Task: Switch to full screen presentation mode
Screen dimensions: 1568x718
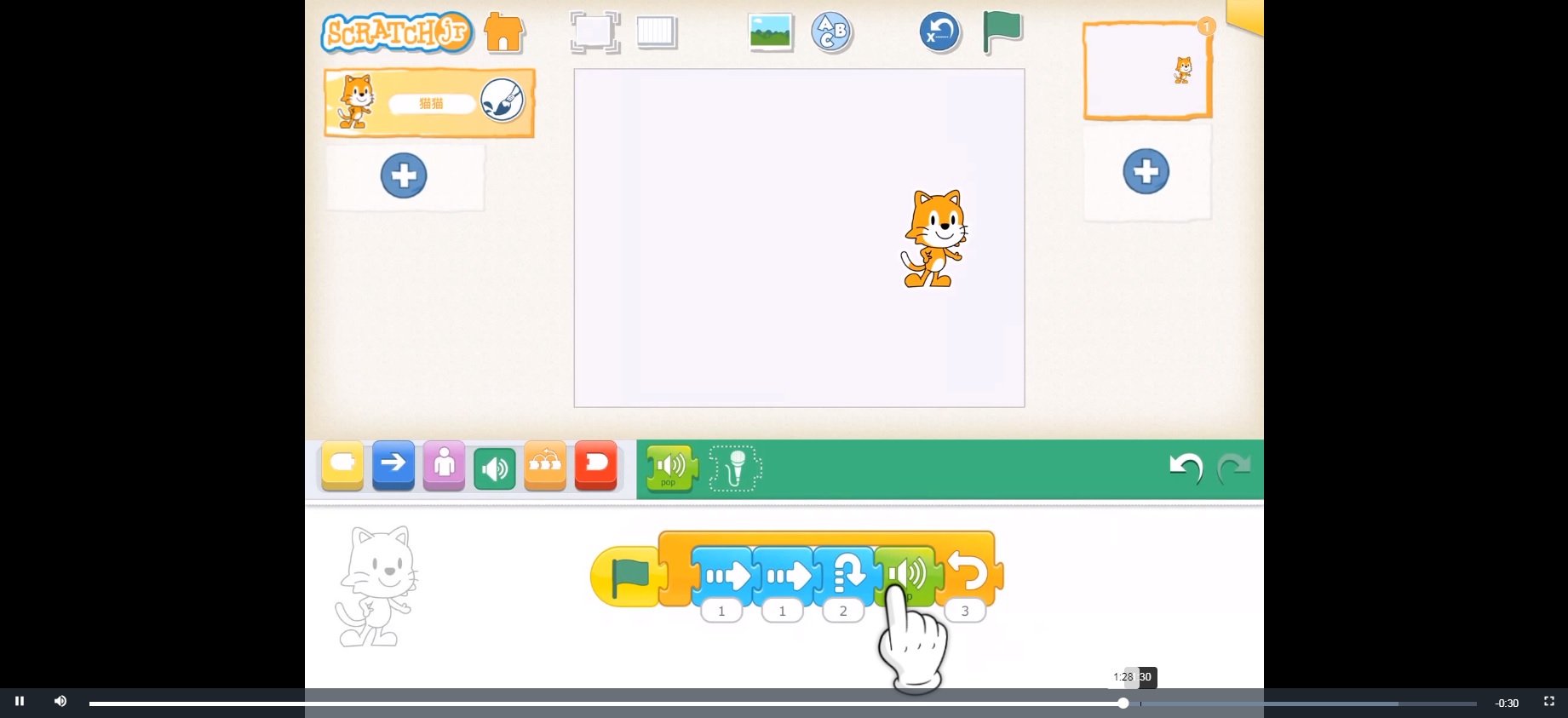Action: pos(594,32)
